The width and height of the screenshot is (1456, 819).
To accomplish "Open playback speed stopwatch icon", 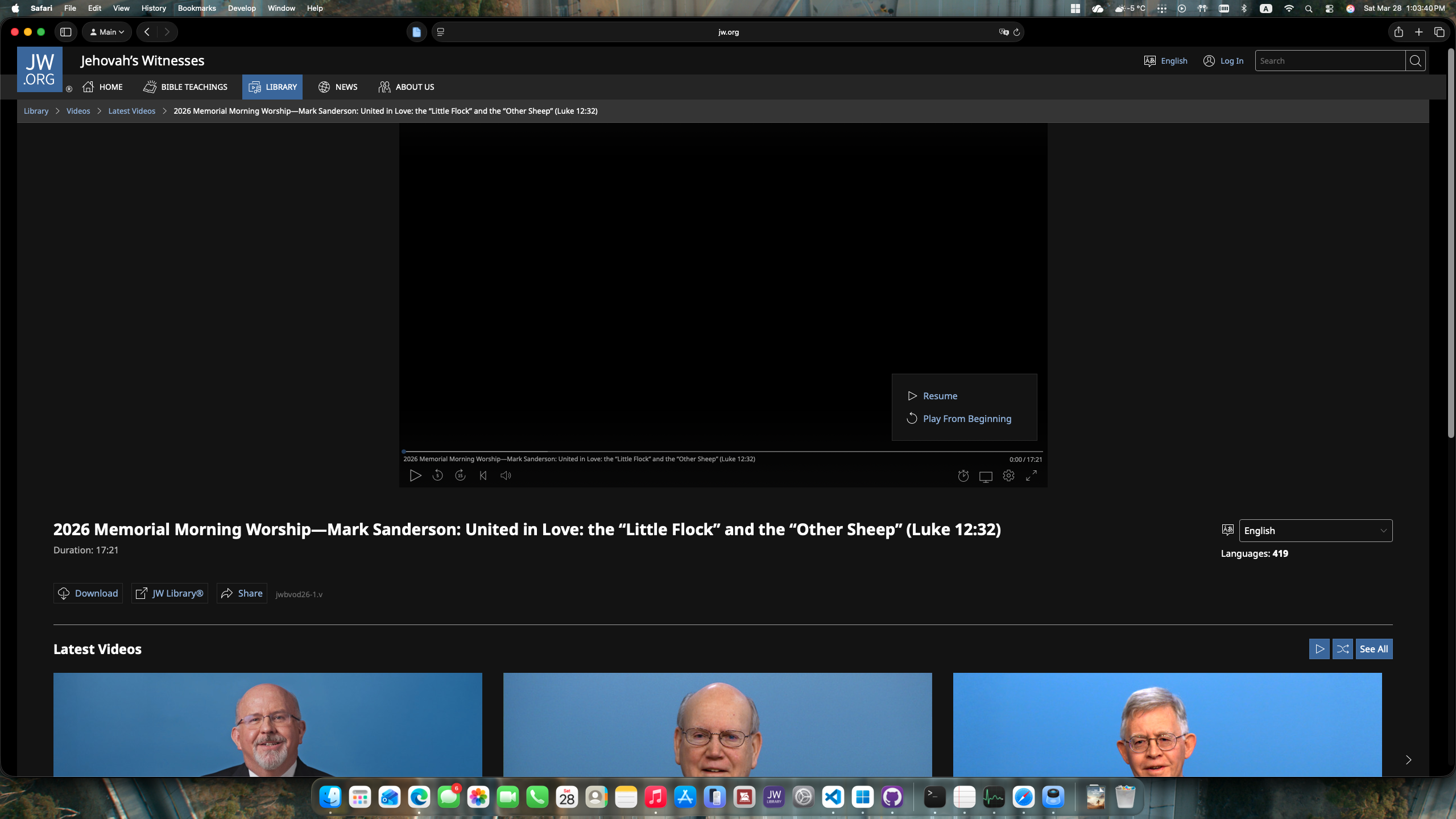I will coord(963,476).
